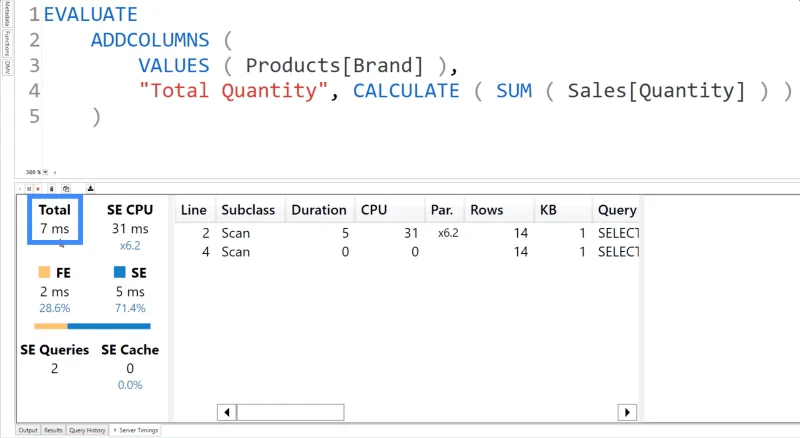Click the Total 7 ms metric
The image size is (800, 438).
pyautogui.click(x=55, y=220)
